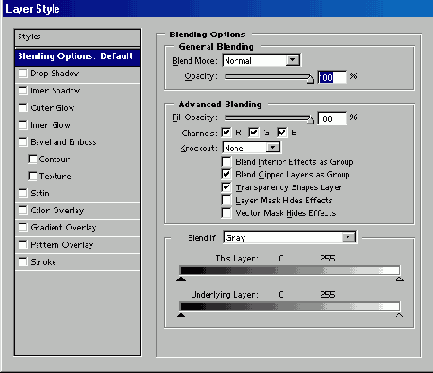433x373 pixels.
Task: Uncheck the G channel box
Action: pos(254,133)
